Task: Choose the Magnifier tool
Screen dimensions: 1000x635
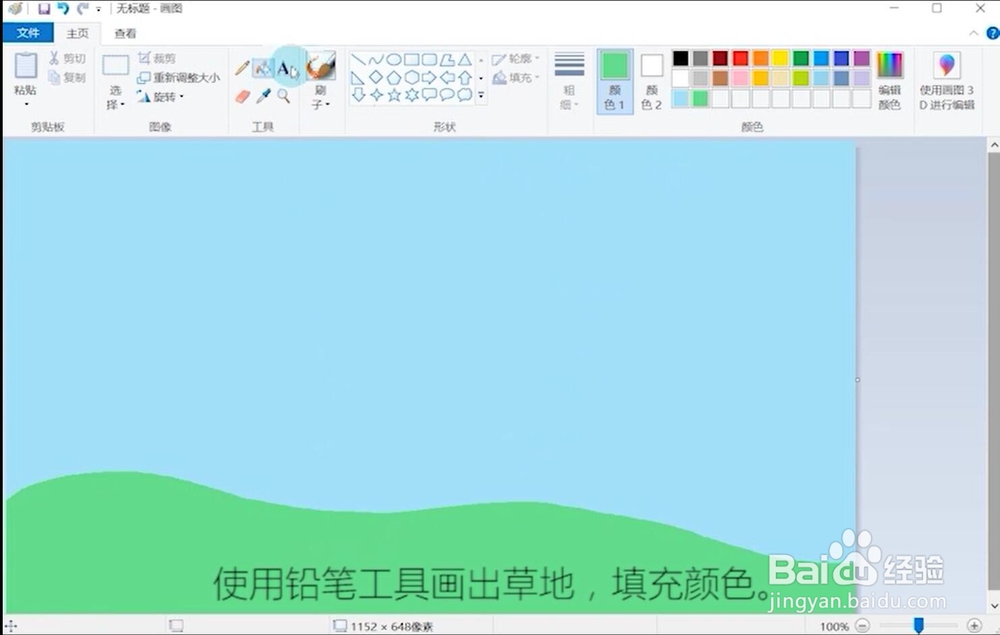Action: pos(283,94)
